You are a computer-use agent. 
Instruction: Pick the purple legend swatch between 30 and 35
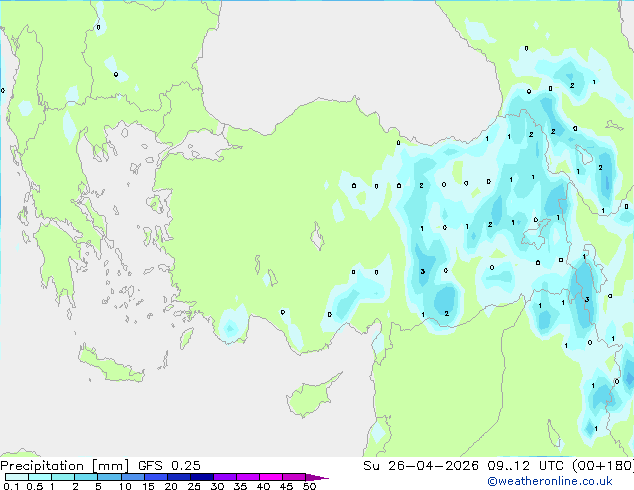click(225, 477)
